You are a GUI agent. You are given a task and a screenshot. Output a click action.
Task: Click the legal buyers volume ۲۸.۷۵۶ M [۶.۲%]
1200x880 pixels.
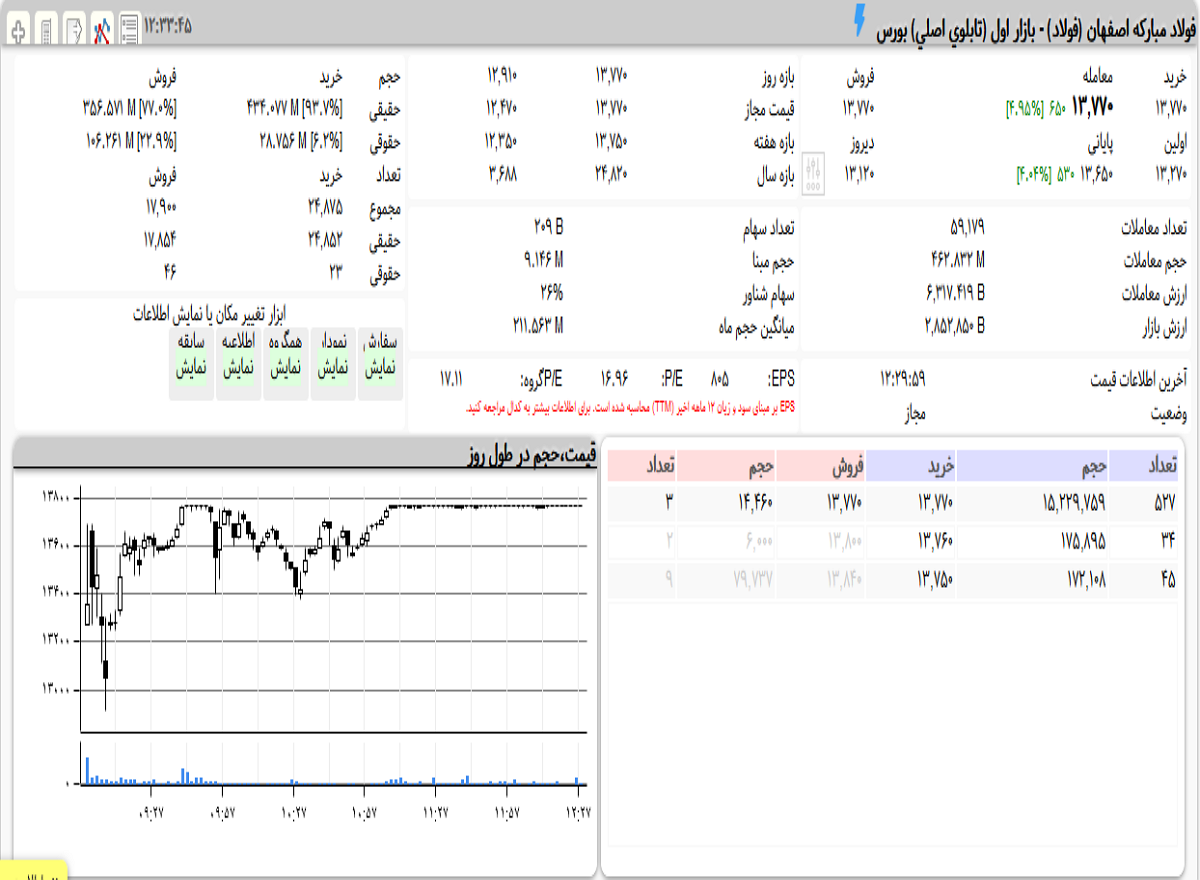[x=300, y=141]
